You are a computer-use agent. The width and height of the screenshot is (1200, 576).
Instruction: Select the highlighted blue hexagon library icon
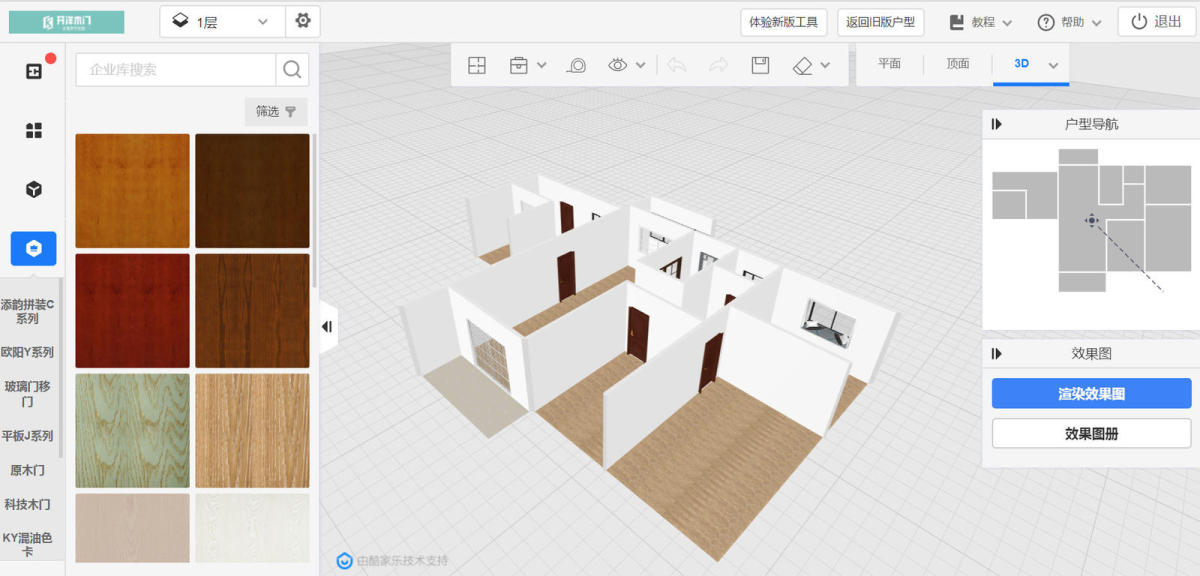point(34,248)
